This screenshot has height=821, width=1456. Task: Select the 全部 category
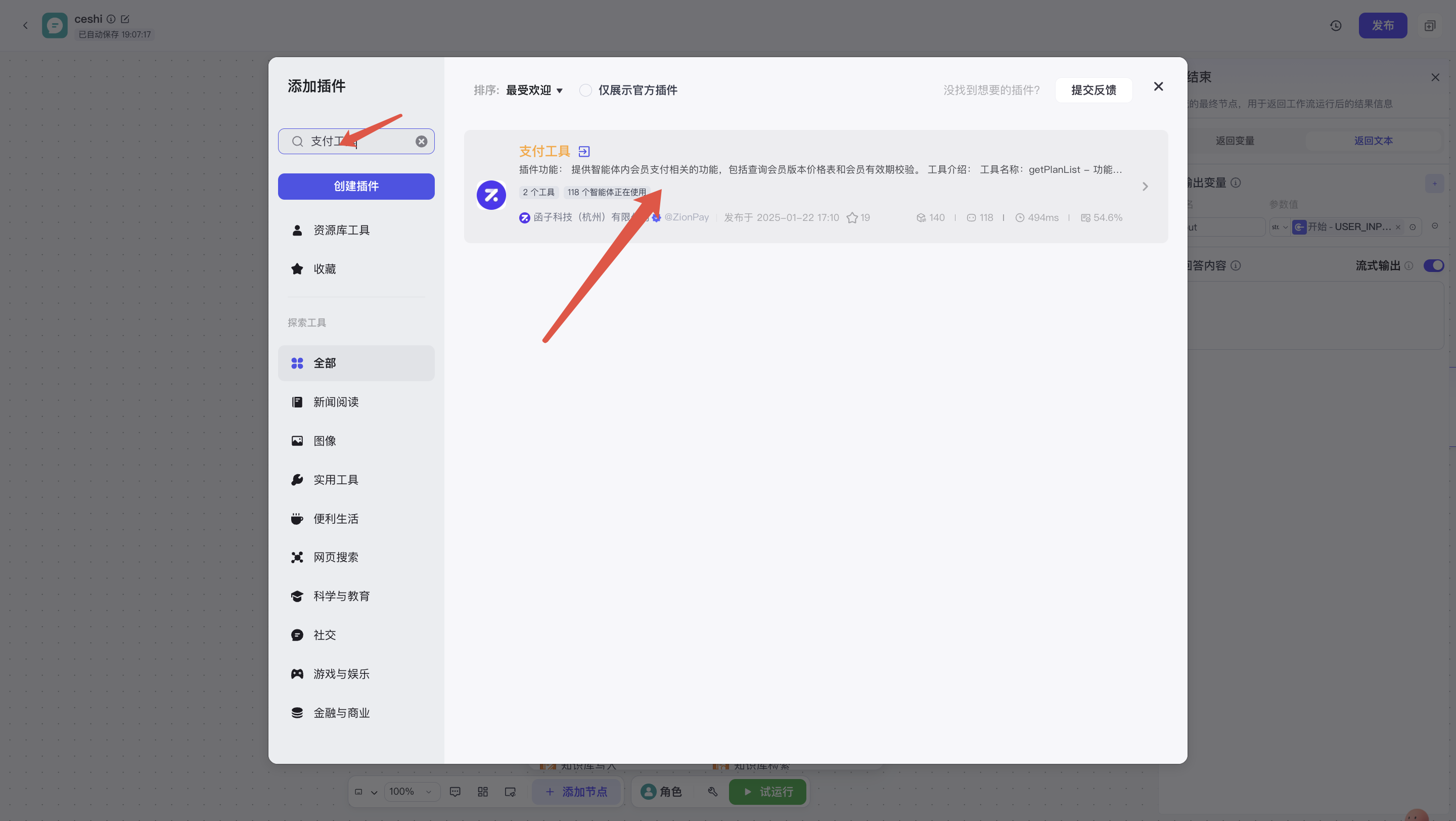[356, 363]
